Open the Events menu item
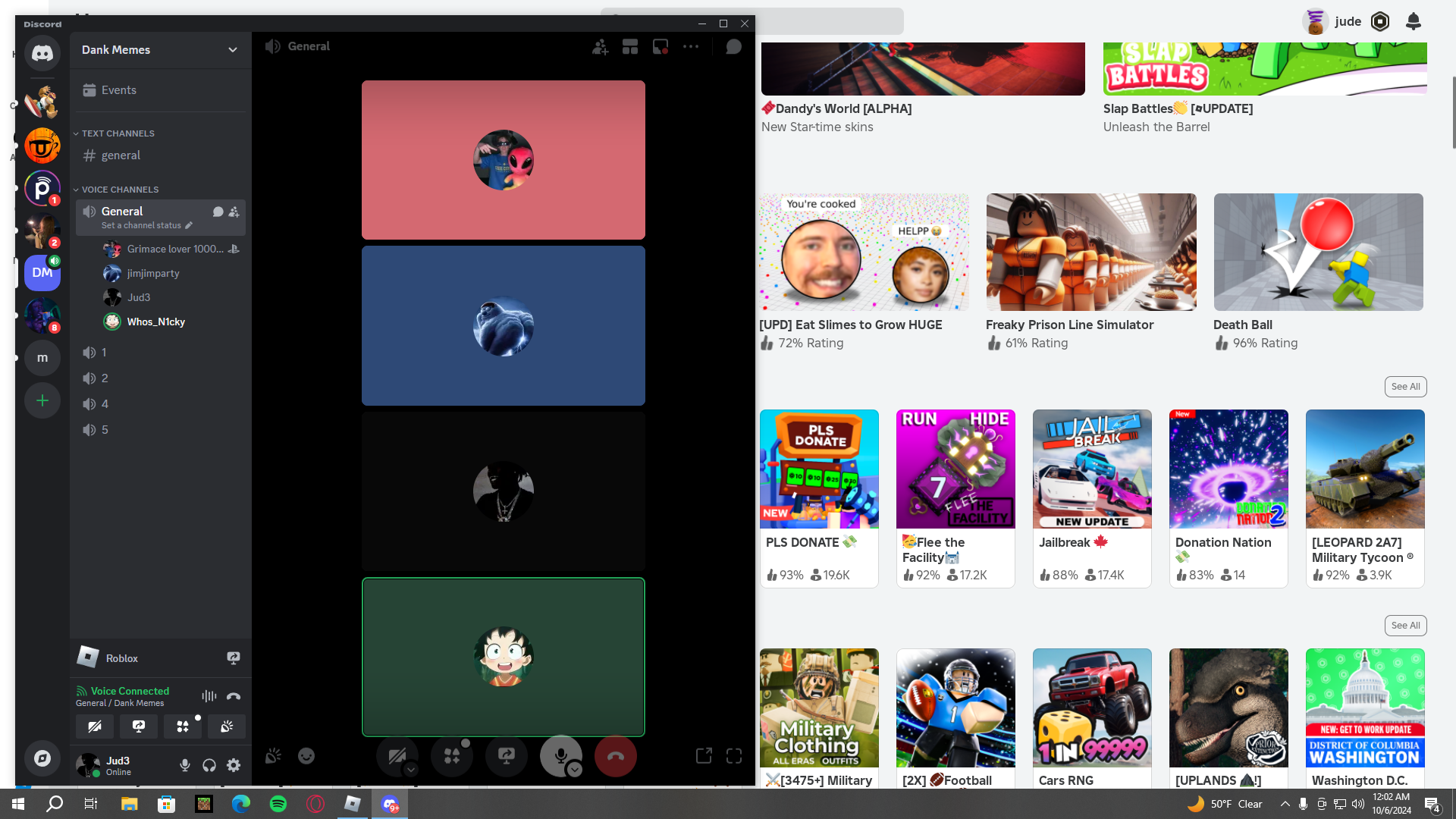1456x819 pixels. point(118,90)
